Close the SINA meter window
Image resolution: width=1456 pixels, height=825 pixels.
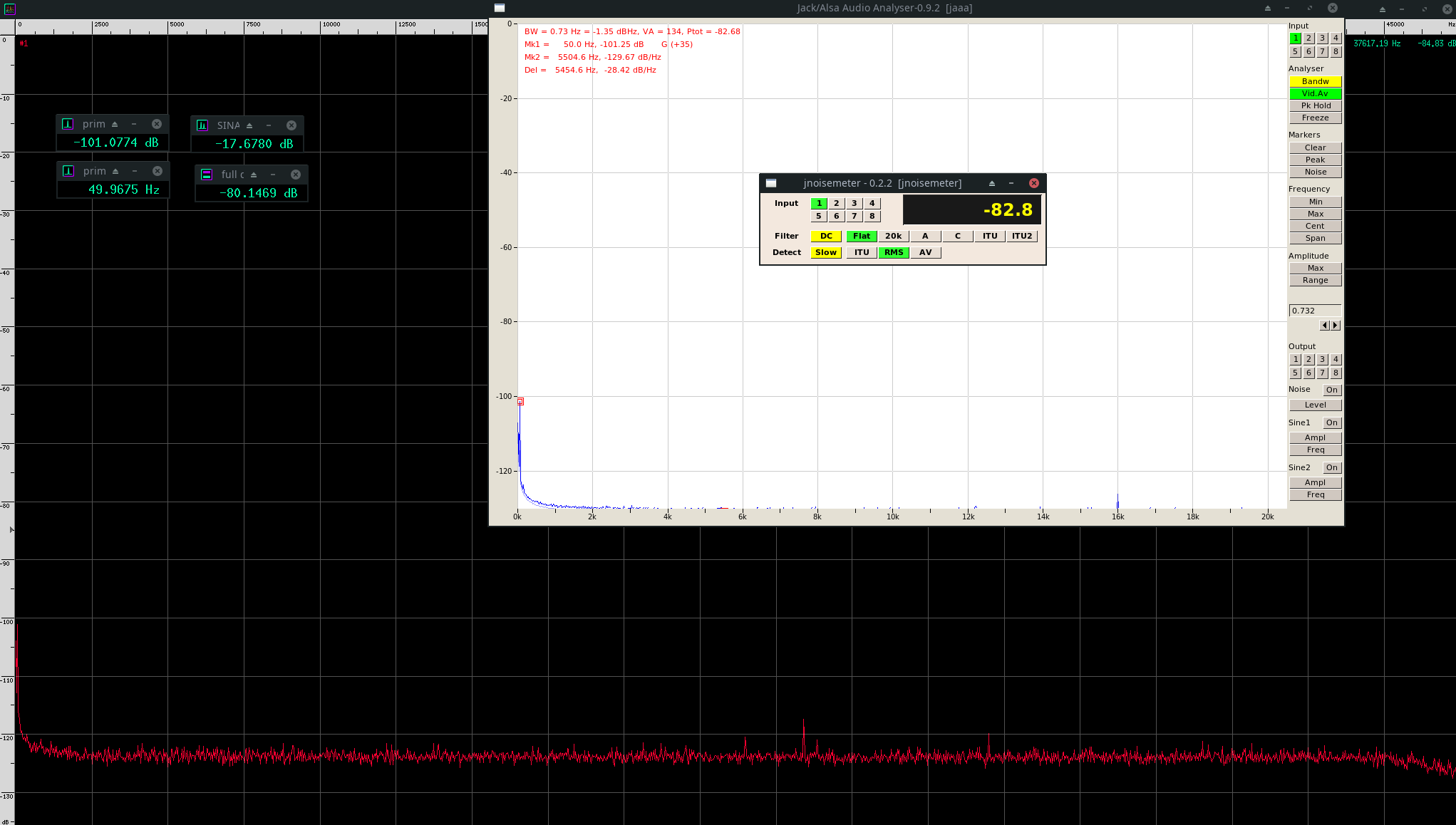pos(291,125)
